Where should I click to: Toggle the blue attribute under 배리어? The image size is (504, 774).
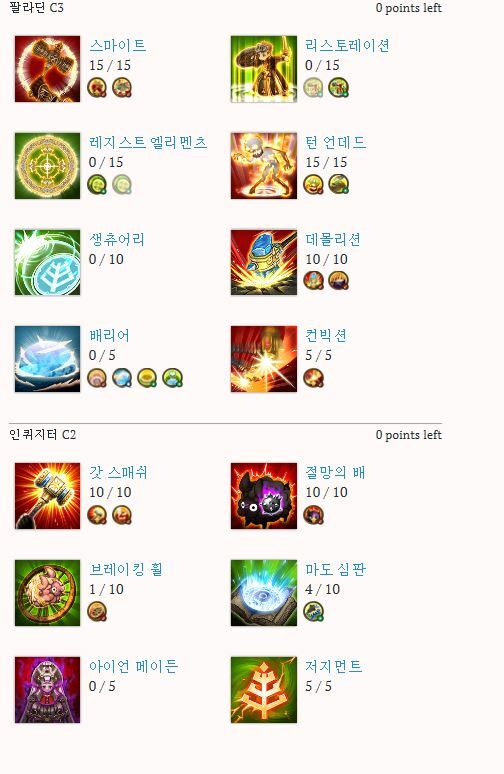click(x=122, y=378)
